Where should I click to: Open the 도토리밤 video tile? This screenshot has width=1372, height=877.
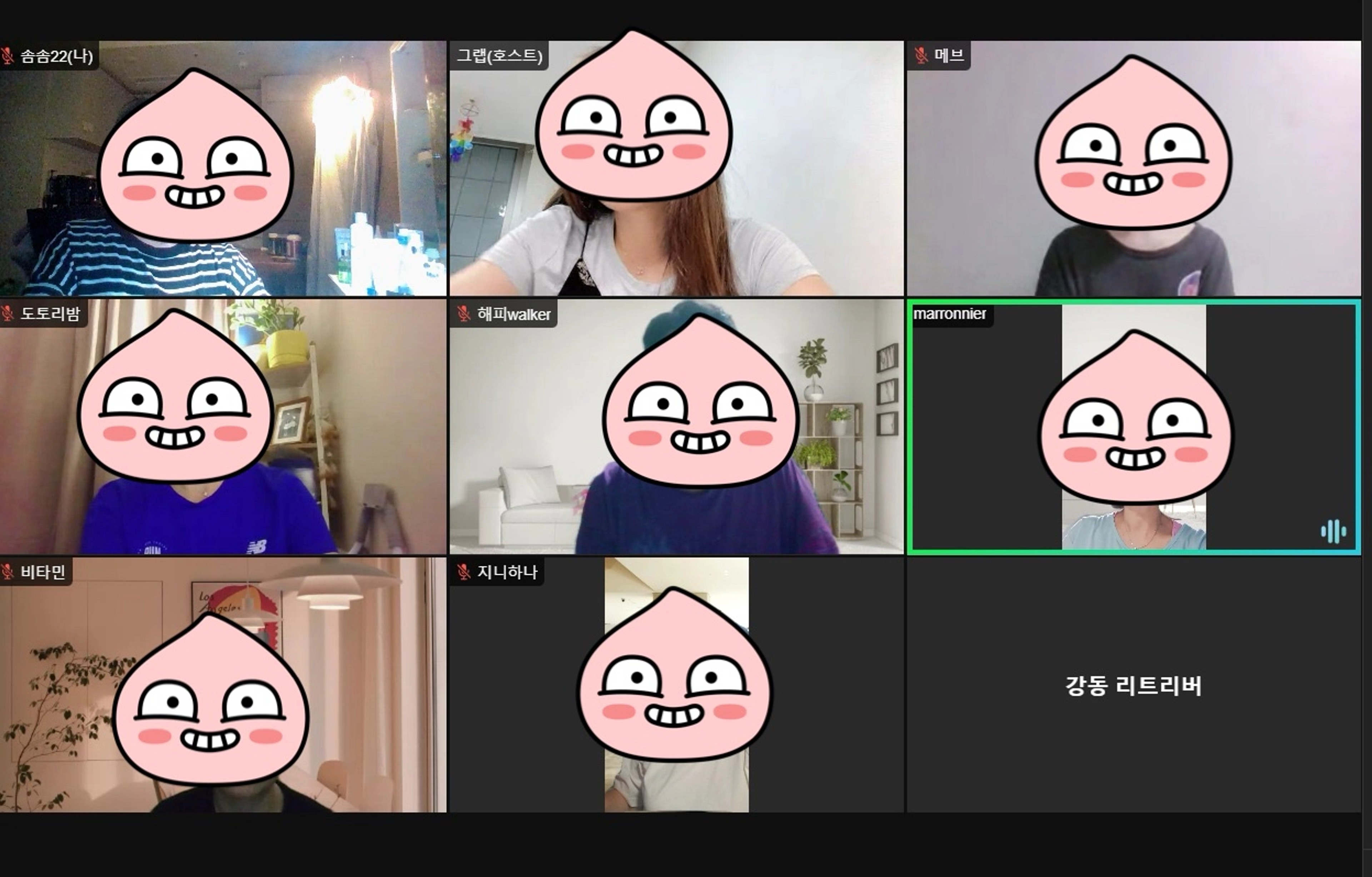[223, 426]
